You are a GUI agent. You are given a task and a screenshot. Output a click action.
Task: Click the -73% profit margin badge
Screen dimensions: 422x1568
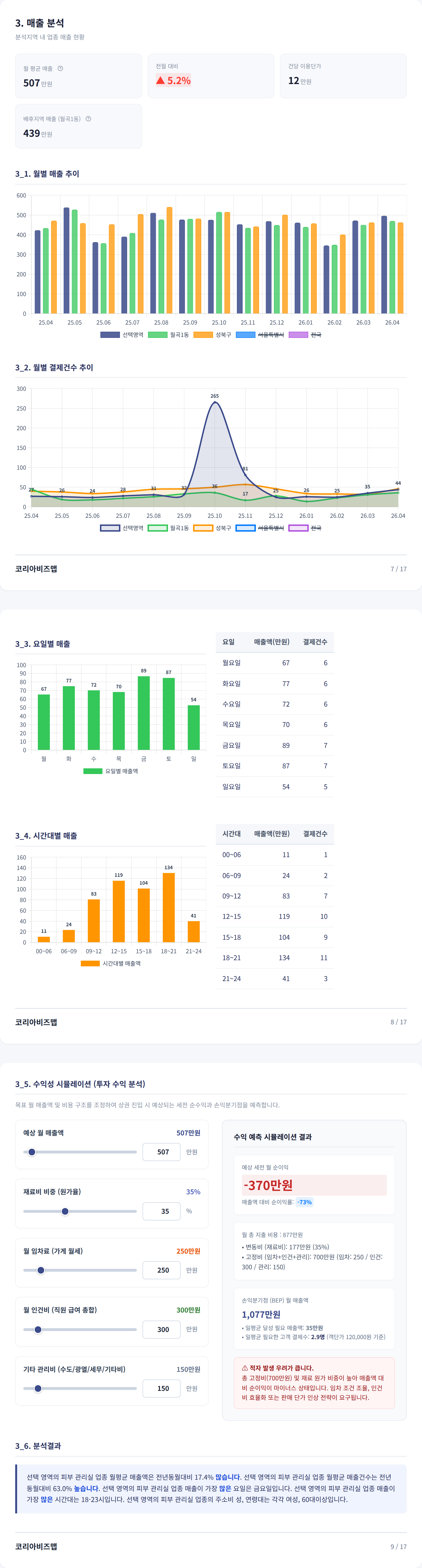coord(304,1202)
